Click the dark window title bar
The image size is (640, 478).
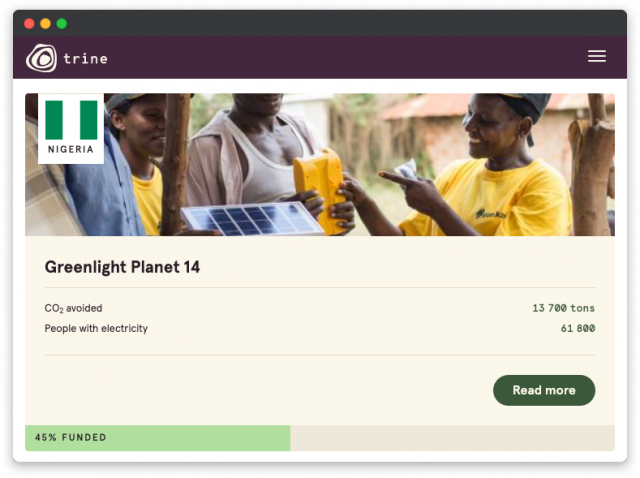[x=320, y=23]
